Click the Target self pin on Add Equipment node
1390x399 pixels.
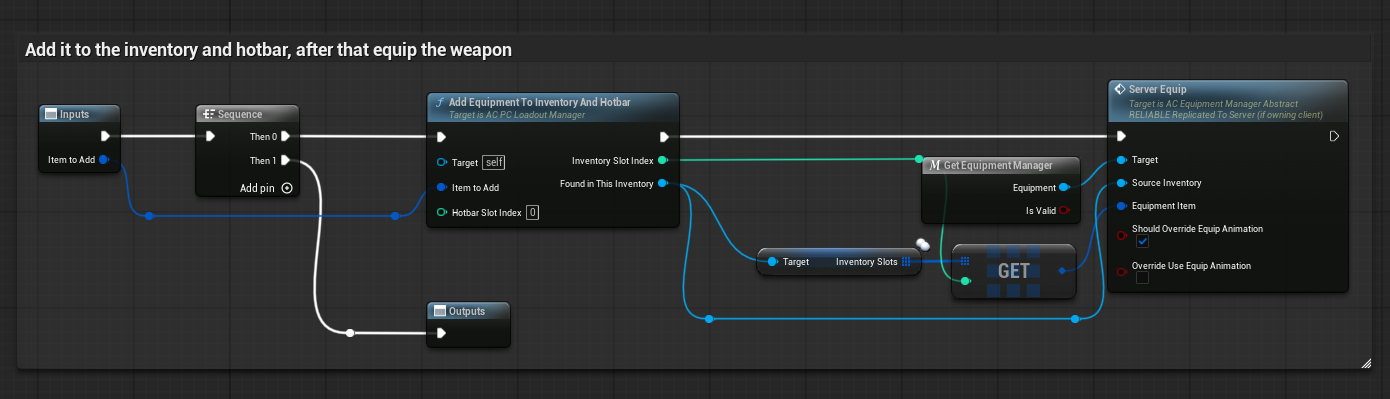point(441,162)
